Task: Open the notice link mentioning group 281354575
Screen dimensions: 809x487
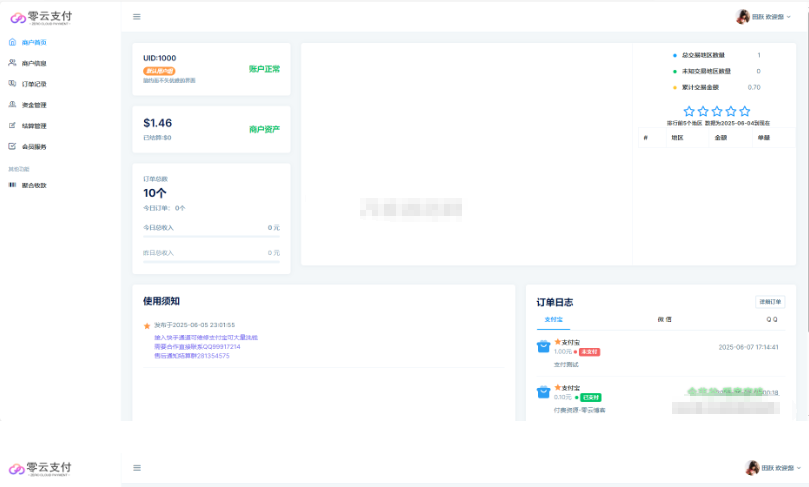Action: click(192, 356)
